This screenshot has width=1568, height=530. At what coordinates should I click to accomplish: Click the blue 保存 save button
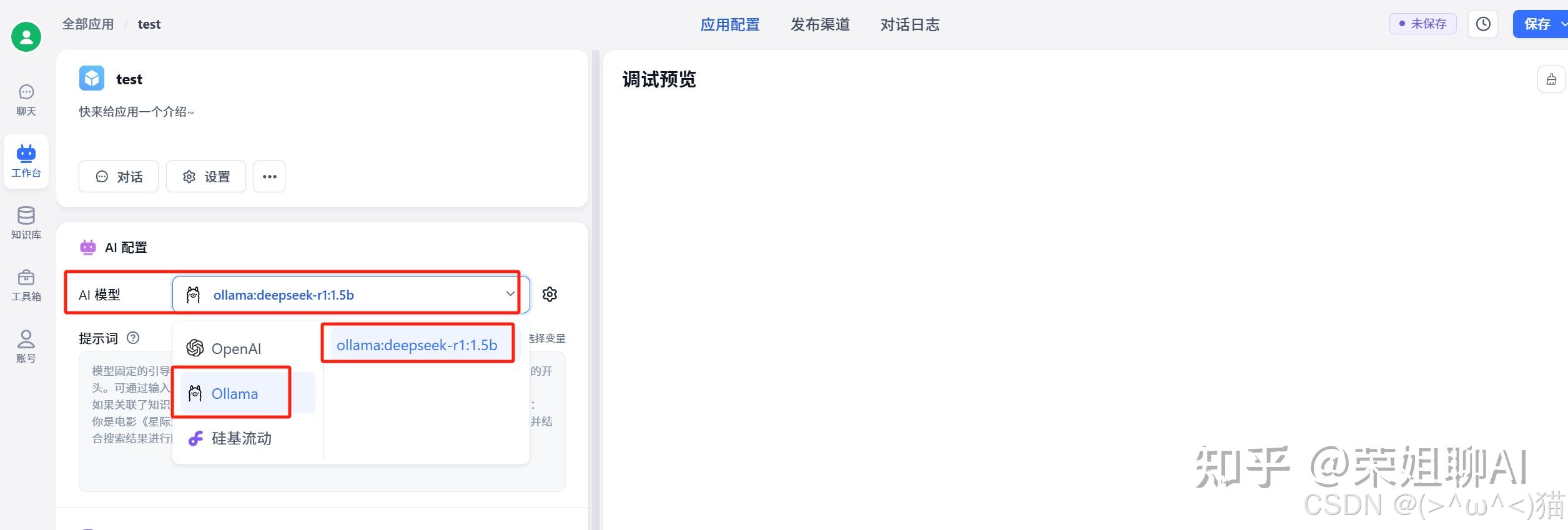coord(1536,24)
